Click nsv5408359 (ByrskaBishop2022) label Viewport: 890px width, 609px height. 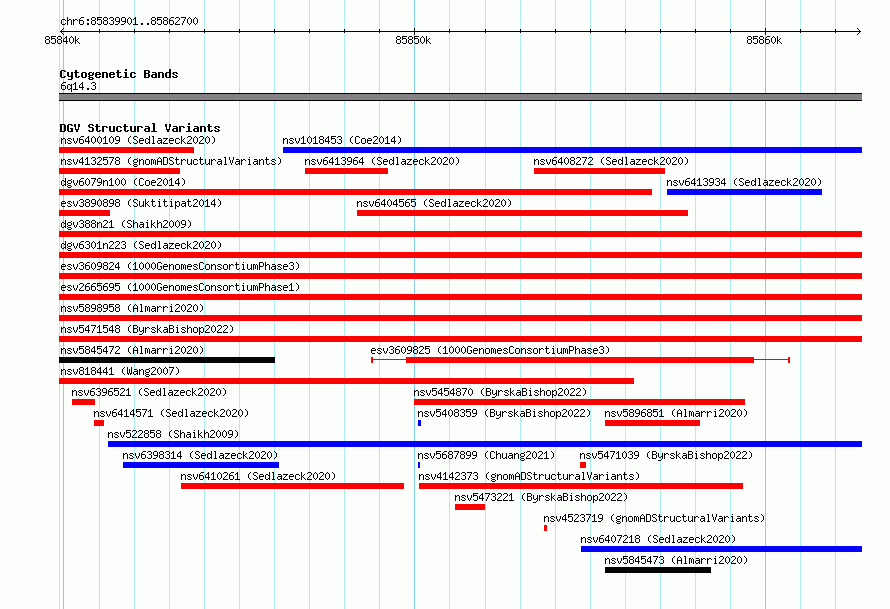(x=504, y=413)
